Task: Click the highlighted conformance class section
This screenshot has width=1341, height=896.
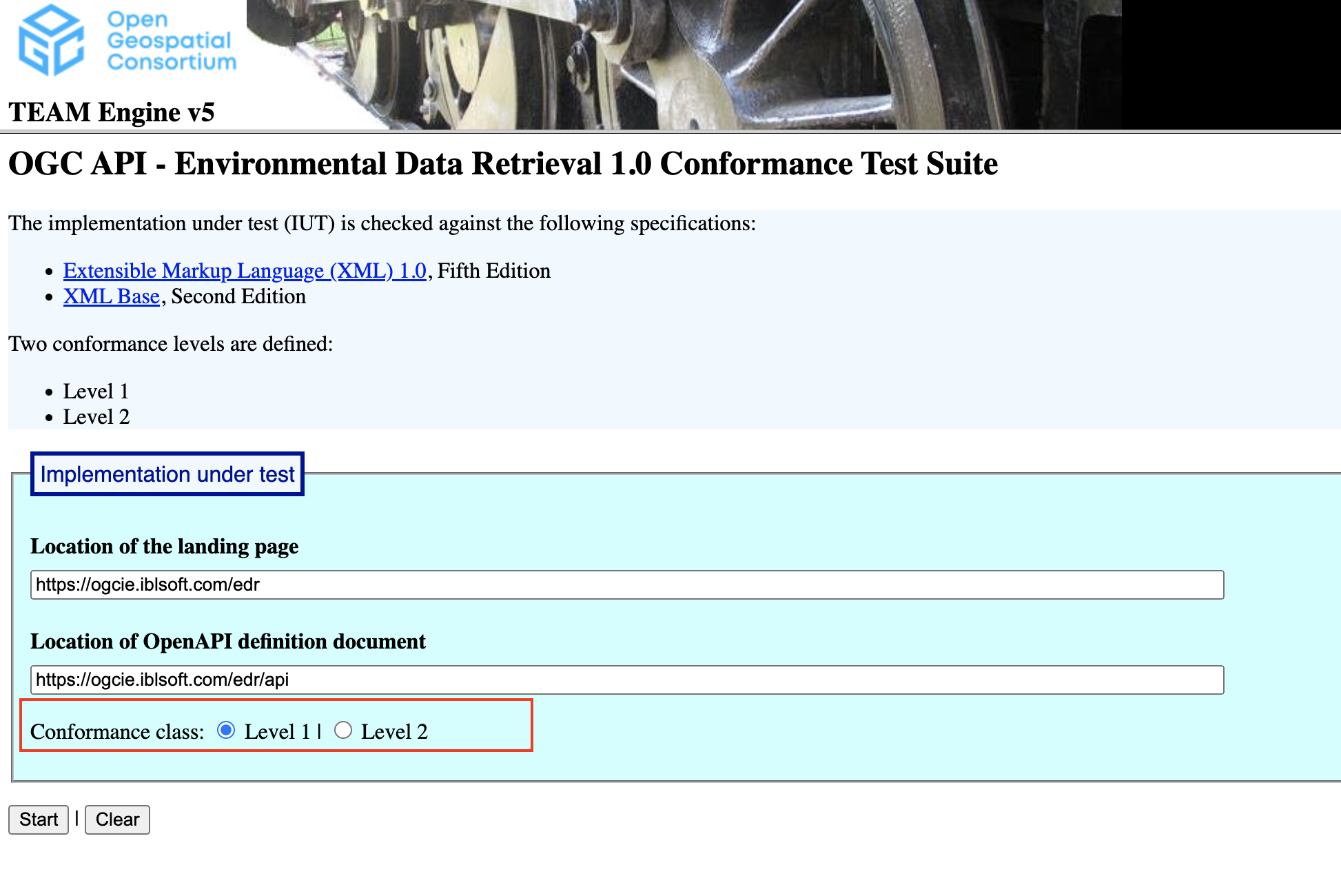Action: 276,724
